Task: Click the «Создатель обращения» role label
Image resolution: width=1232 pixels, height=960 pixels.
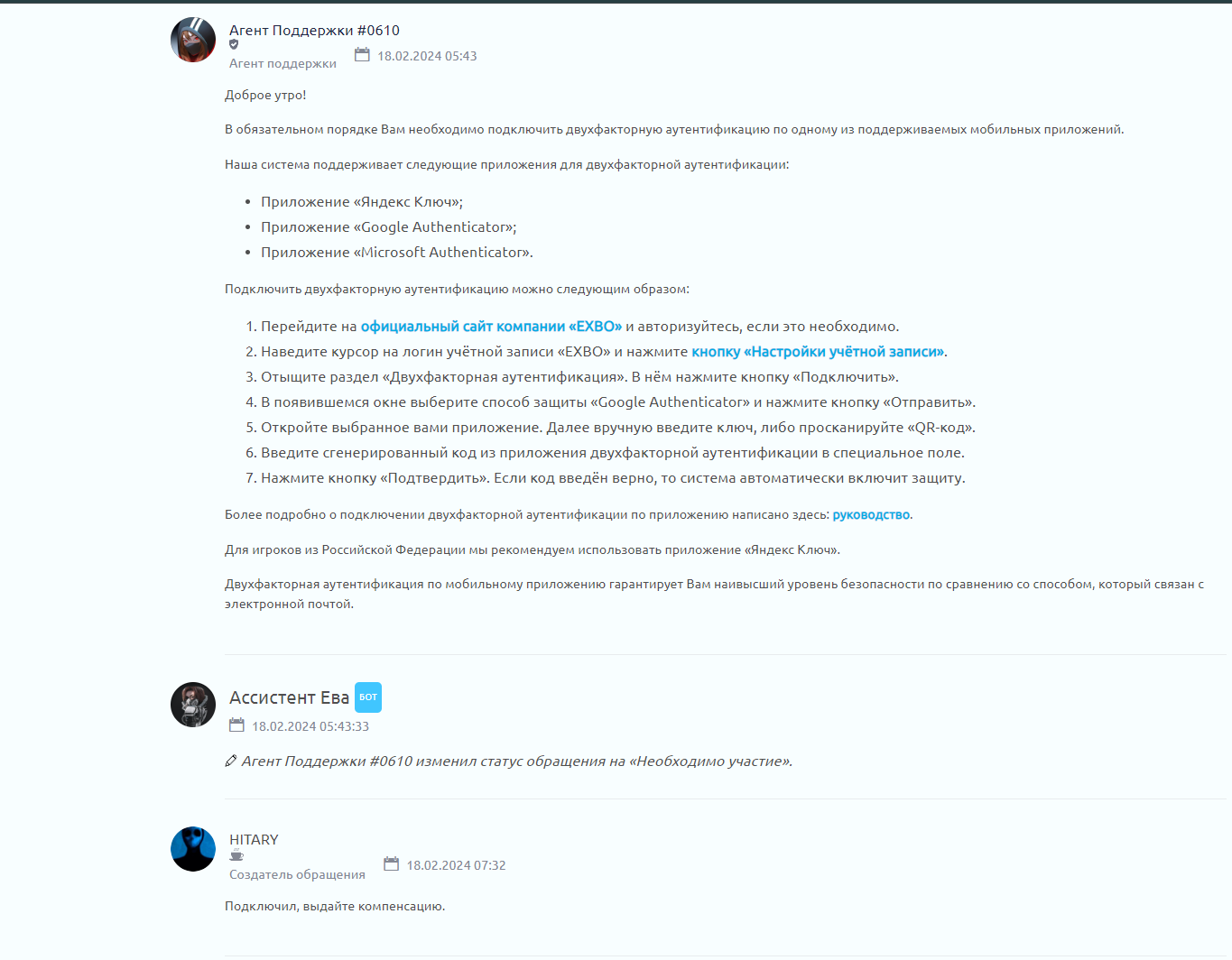Action: click(x=297, y=875)
